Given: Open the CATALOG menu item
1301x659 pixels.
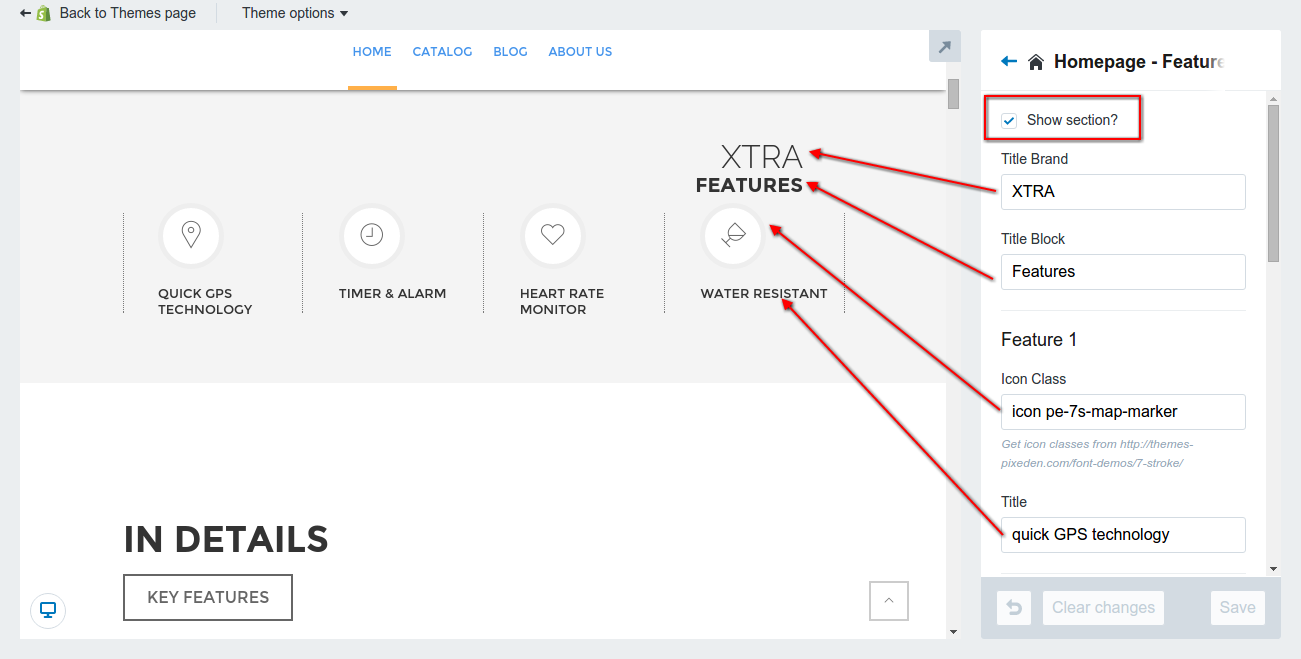Looking at the screenshot, I should pos(442,52).
